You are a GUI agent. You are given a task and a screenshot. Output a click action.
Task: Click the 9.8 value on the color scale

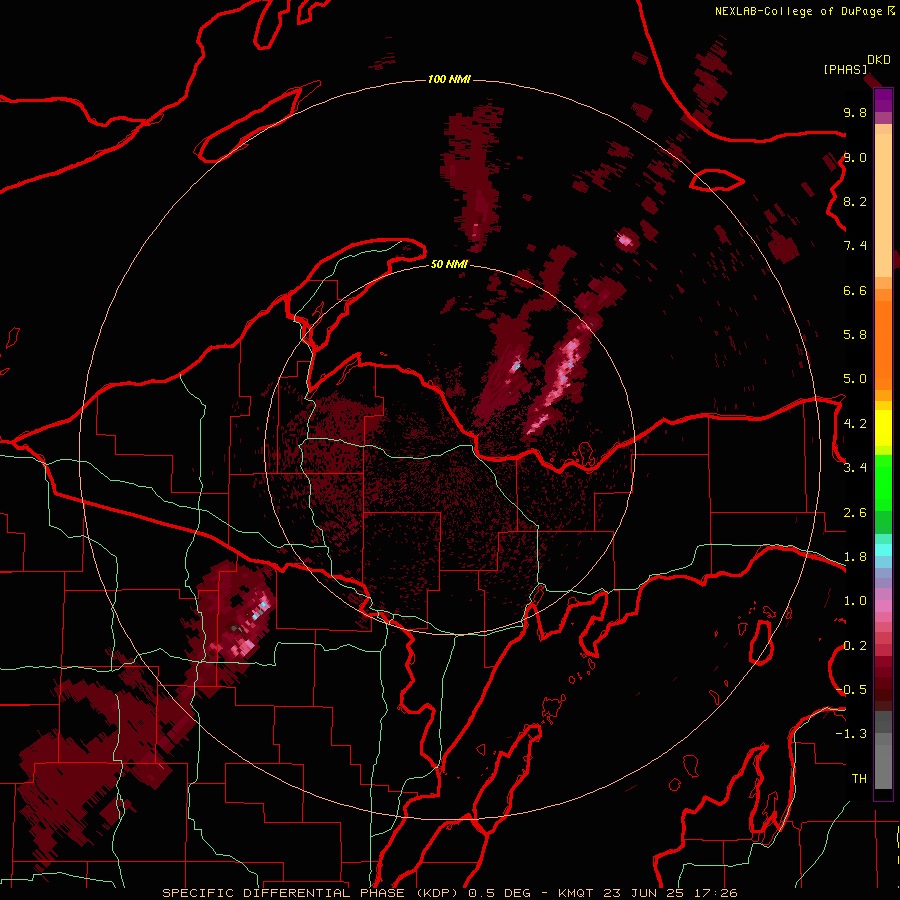tap(855, 112)
